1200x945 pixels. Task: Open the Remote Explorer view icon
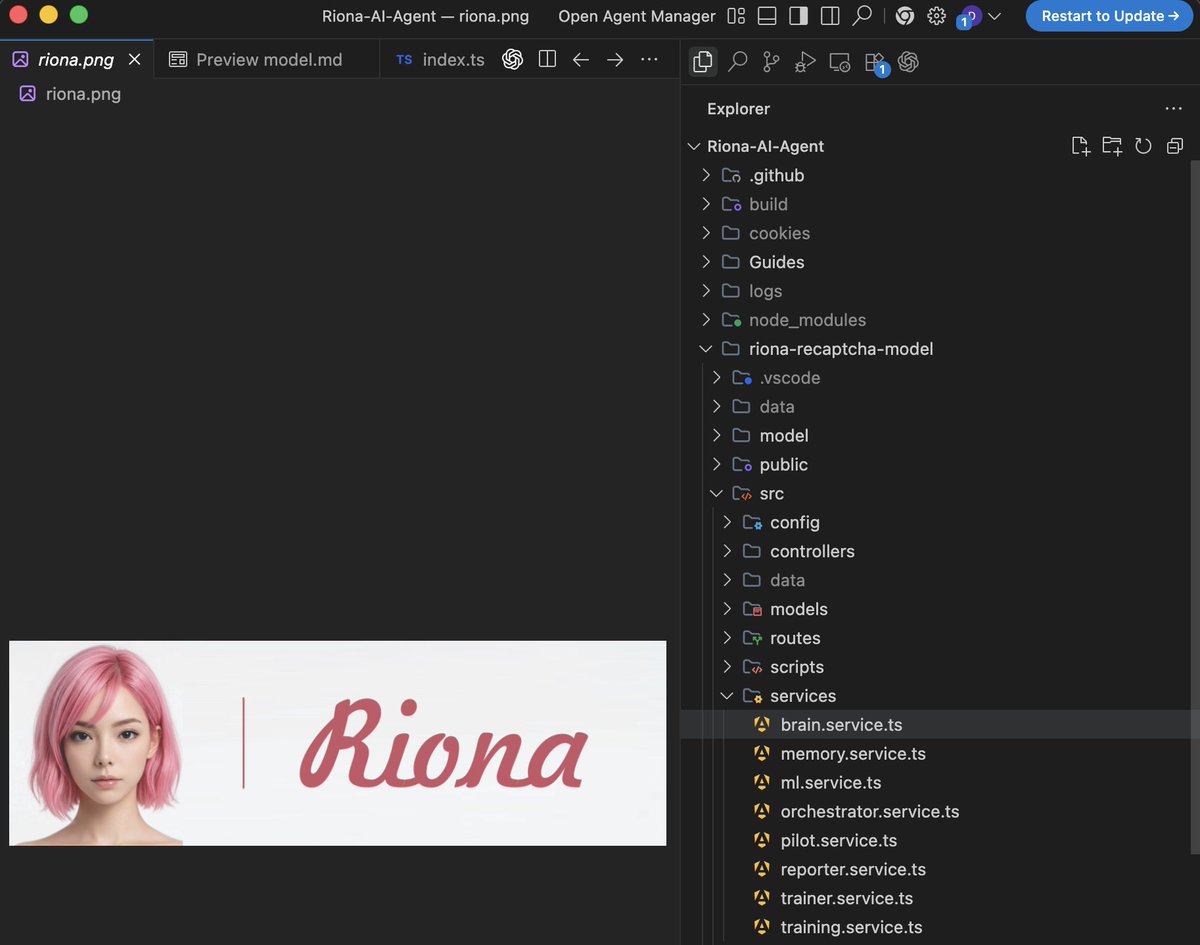click(840, 62)
